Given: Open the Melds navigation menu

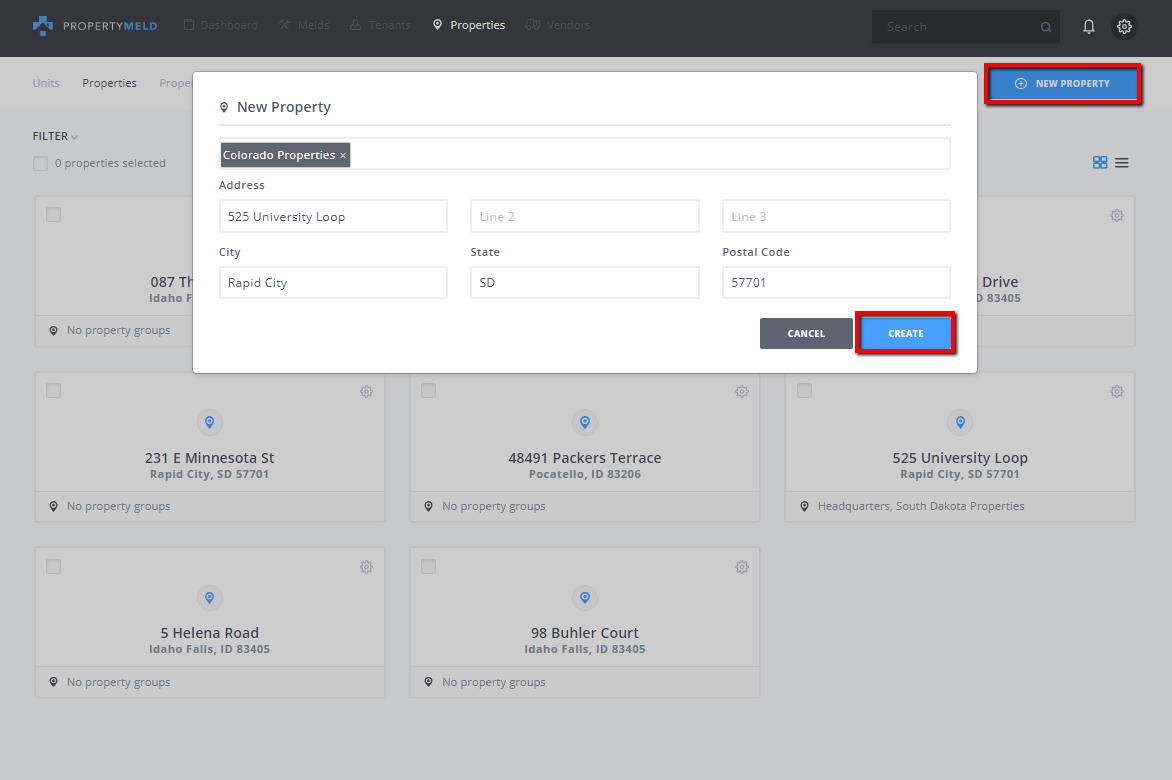Looking at the screenshot, I should pos(304,25).
